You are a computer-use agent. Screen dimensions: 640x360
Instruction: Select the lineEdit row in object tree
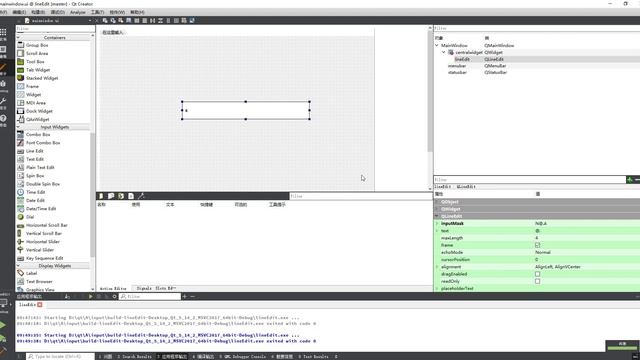[x=537, y=59]
